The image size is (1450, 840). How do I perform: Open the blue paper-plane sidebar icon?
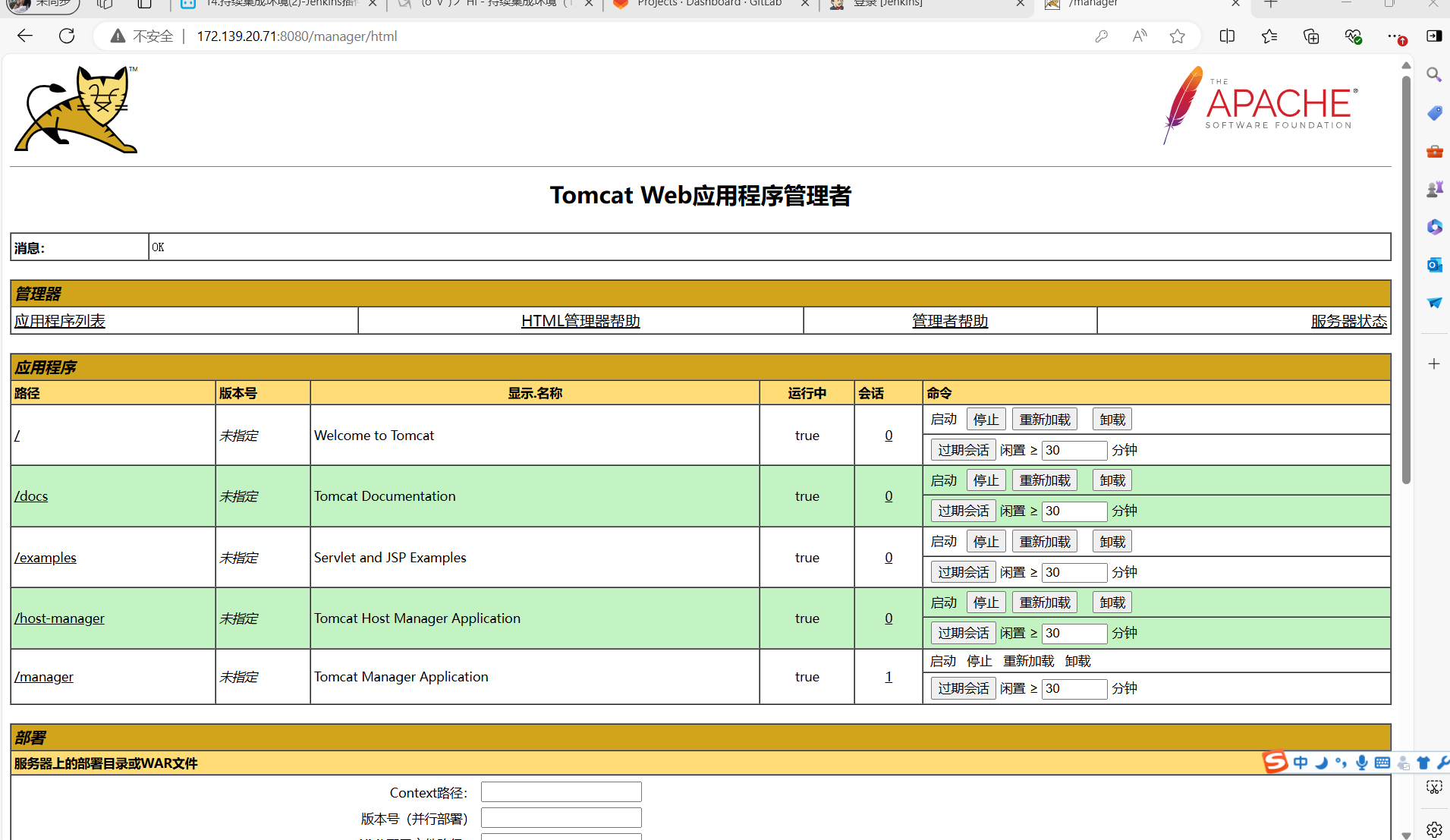click(x=1434, y=303)
